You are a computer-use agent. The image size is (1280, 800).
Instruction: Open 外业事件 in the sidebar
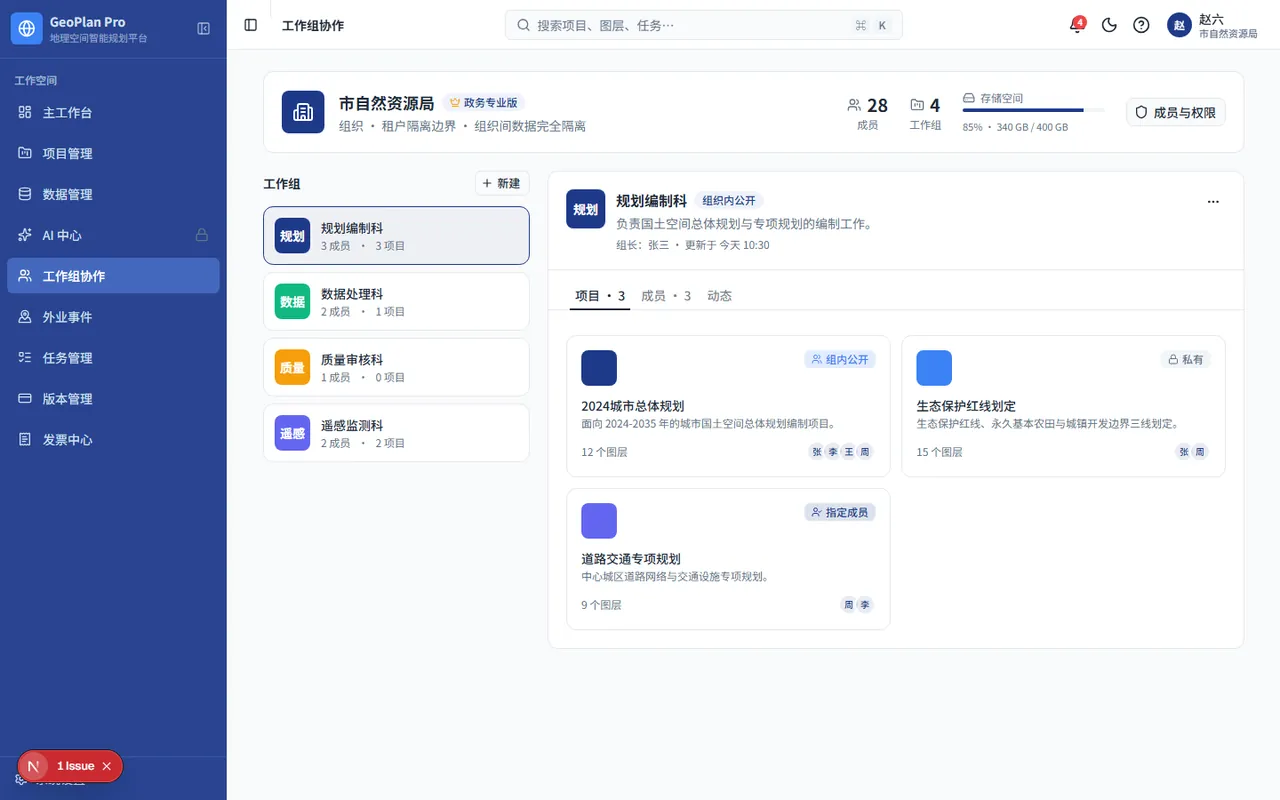[x=113, y=317]
